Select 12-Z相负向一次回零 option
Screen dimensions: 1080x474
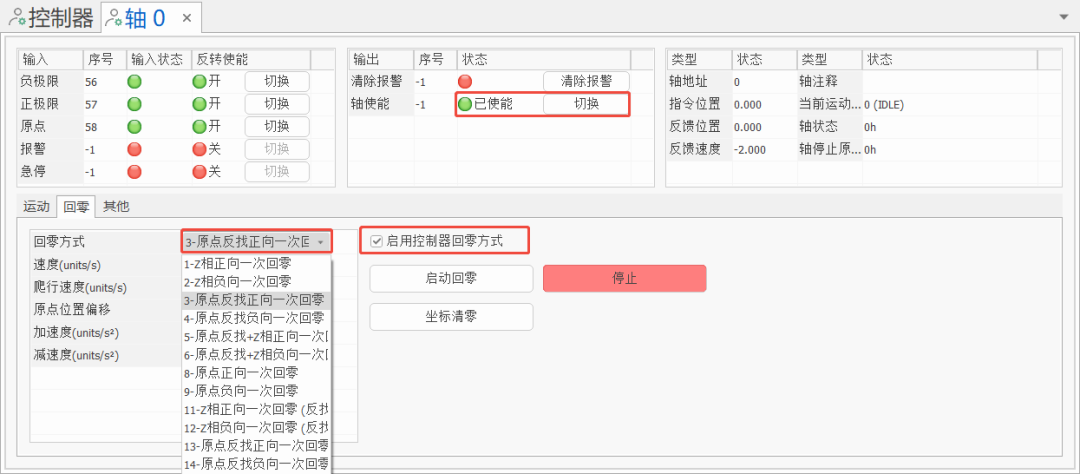point(257,427)
